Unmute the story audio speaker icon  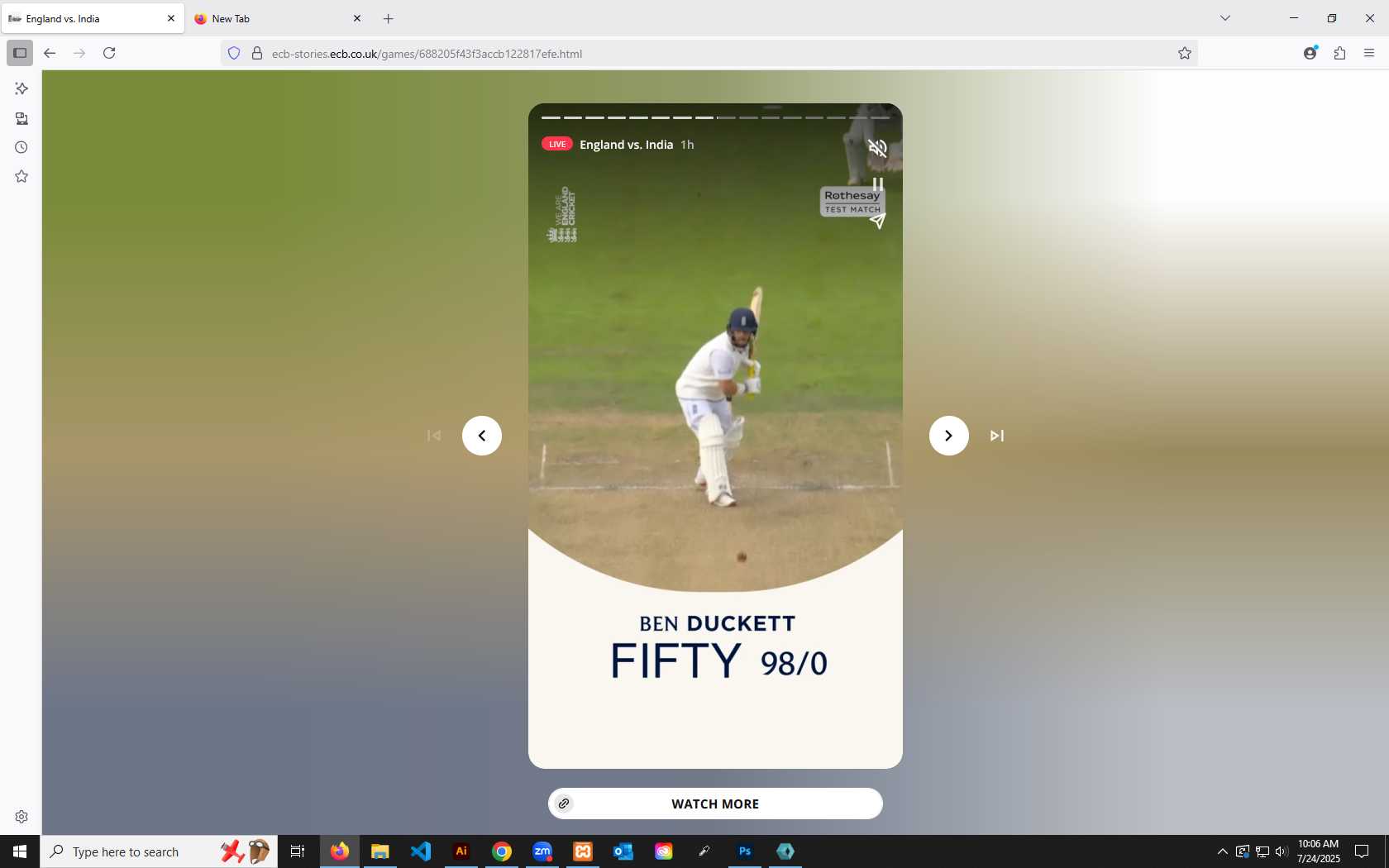coord(877,148)
